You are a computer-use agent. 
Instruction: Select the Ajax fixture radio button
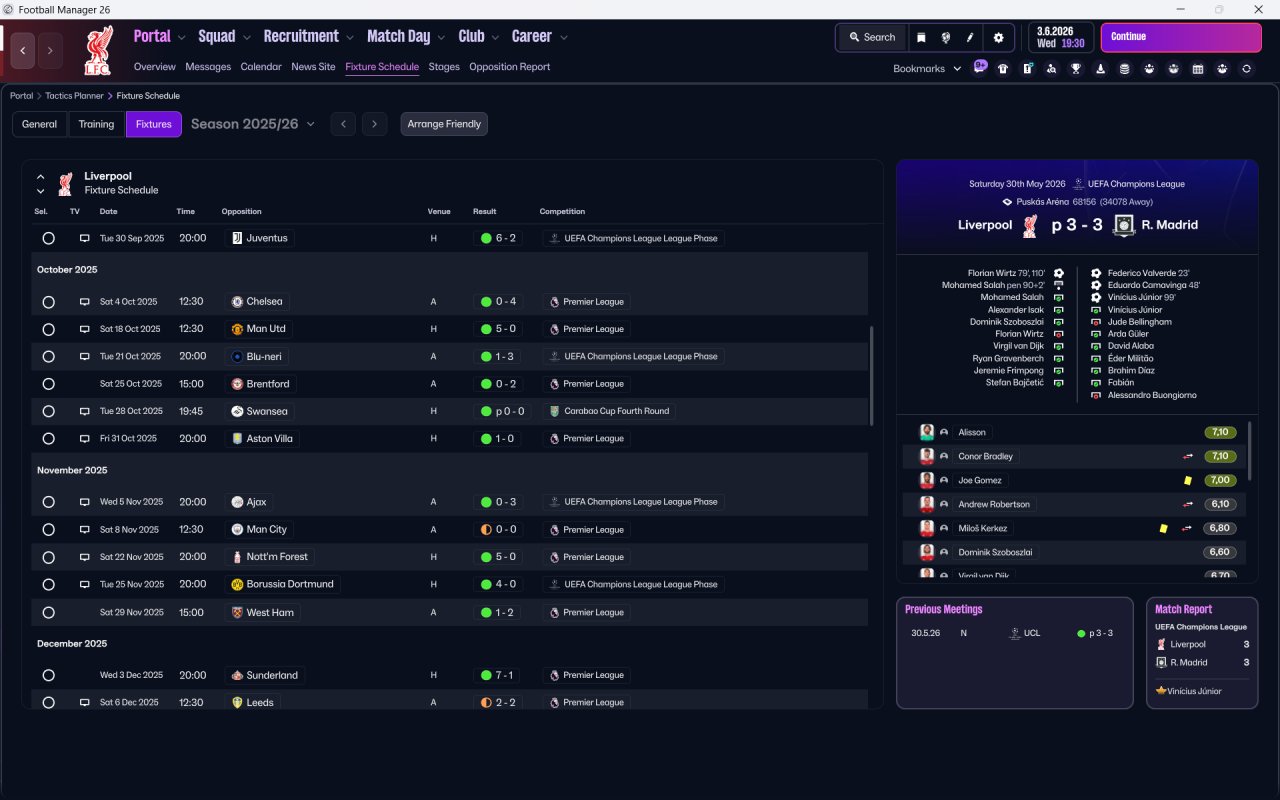48,502
